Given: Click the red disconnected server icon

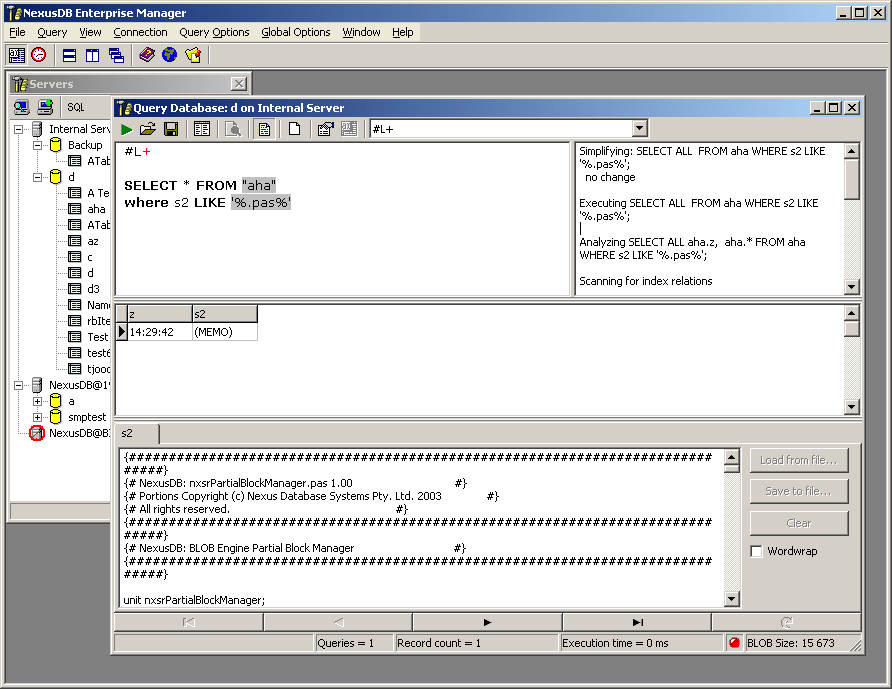Looking at the screenshot, I should [36, 433].
